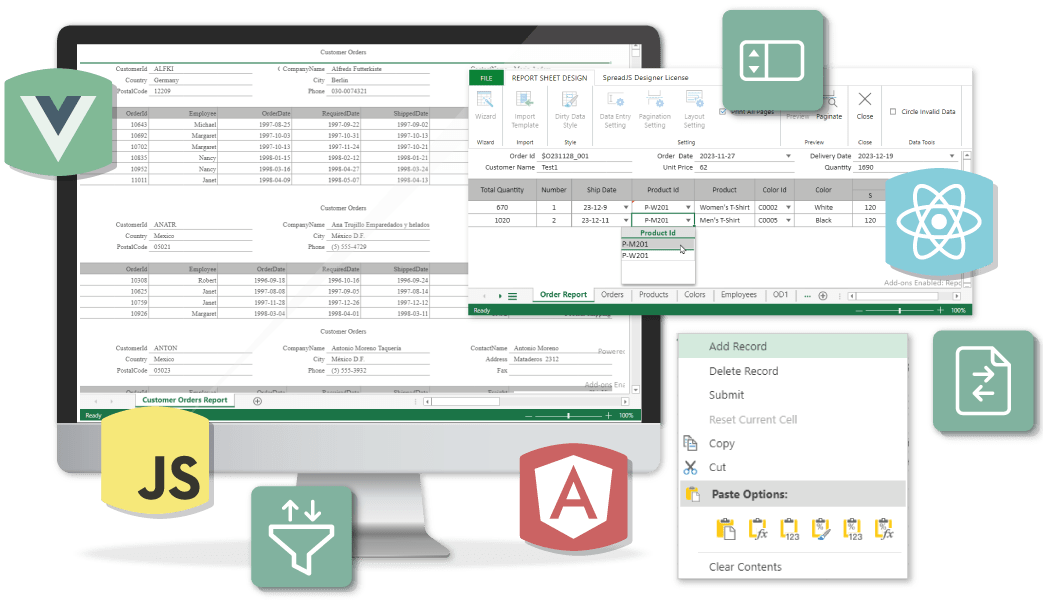Add a new sheet after the OD1 tab
The height and width of the screenshot is (600, 1043).
823,296
